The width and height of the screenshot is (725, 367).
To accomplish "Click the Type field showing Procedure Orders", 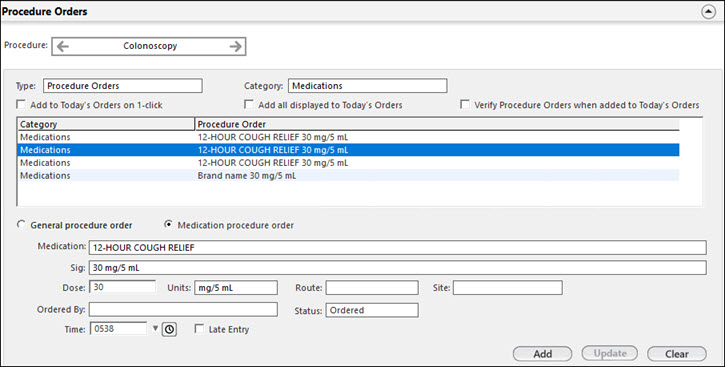I will point(123,86).
